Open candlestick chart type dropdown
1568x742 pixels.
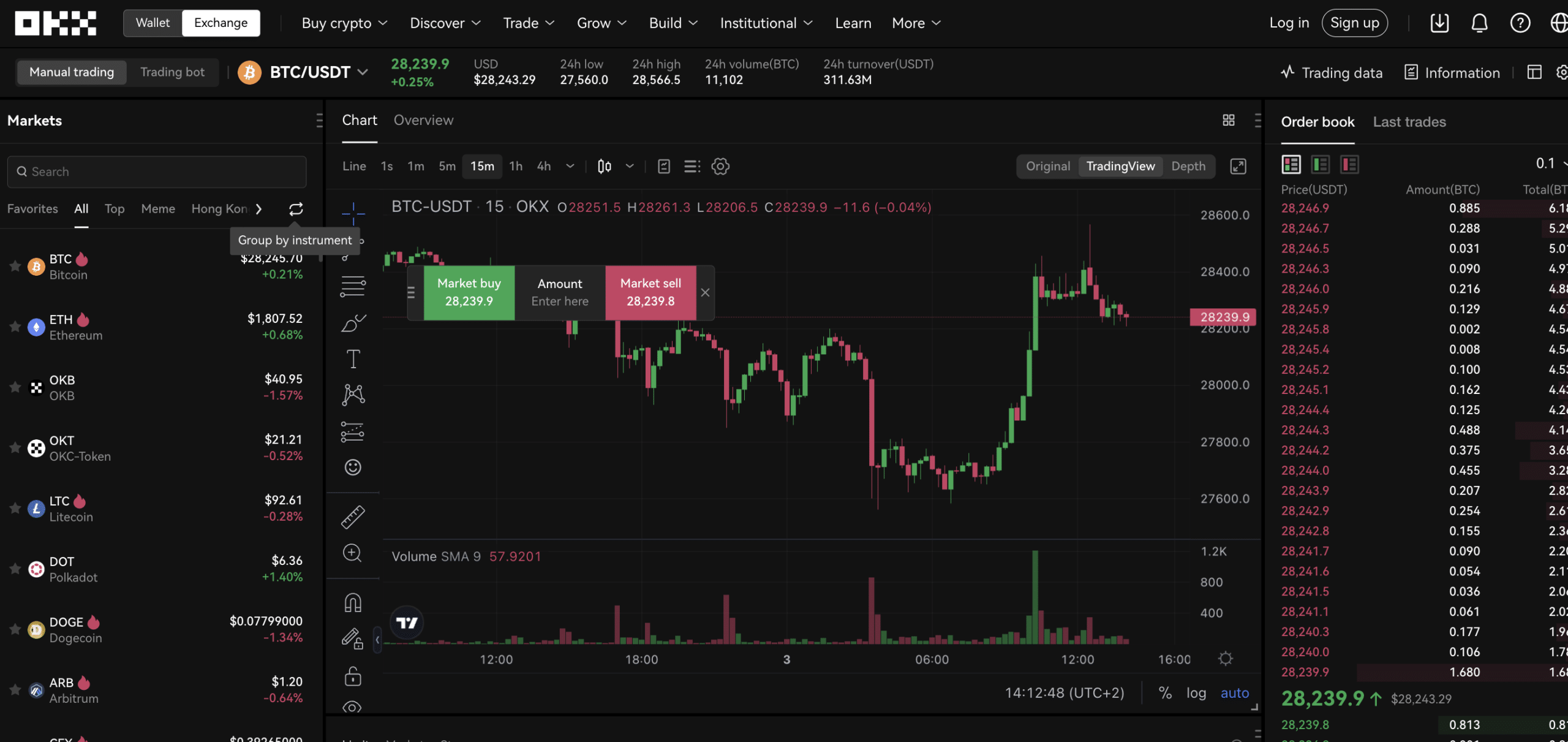click(x=630, y=166)
